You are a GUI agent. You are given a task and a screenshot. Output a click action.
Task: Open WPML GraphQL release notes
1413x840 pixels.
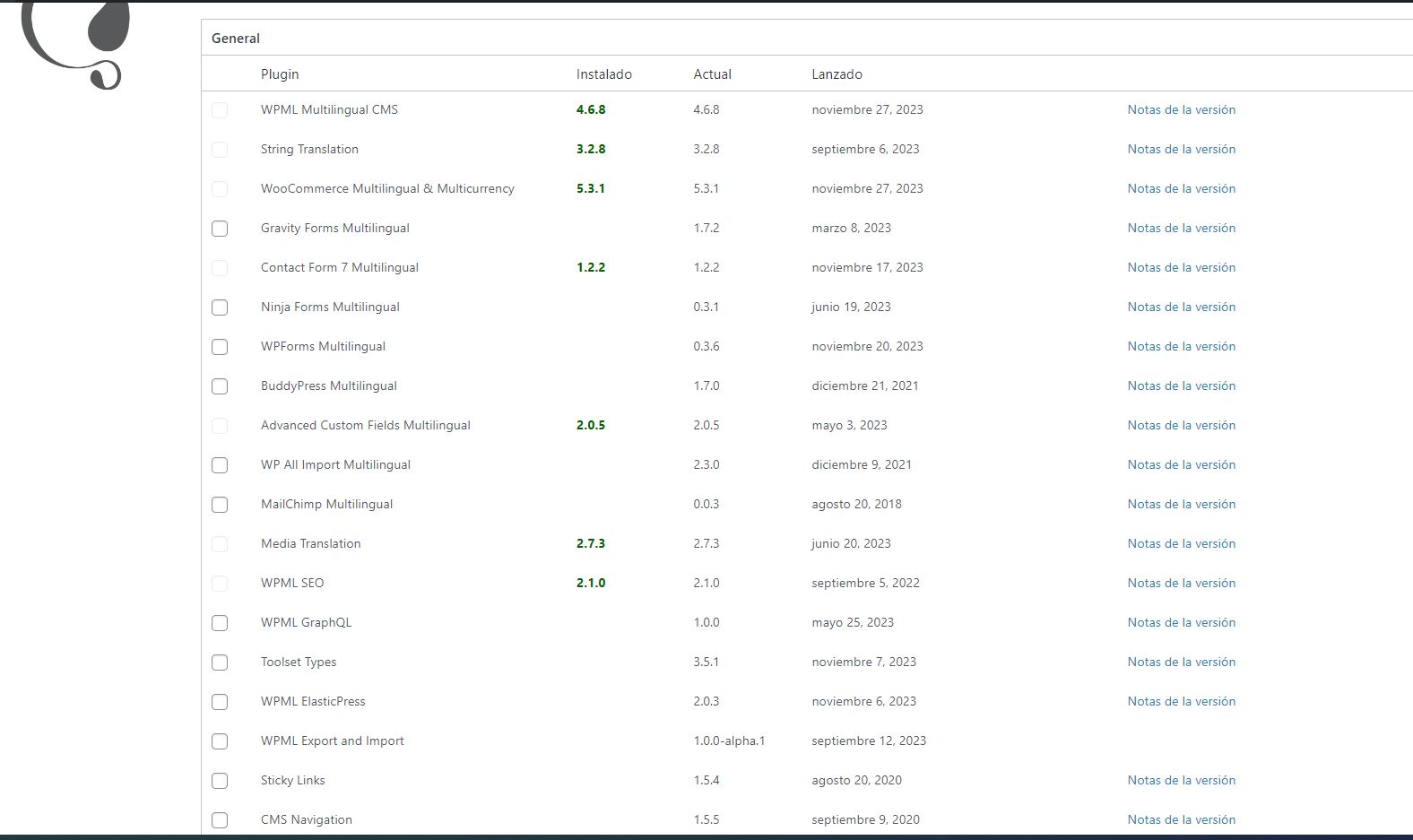1182,622
